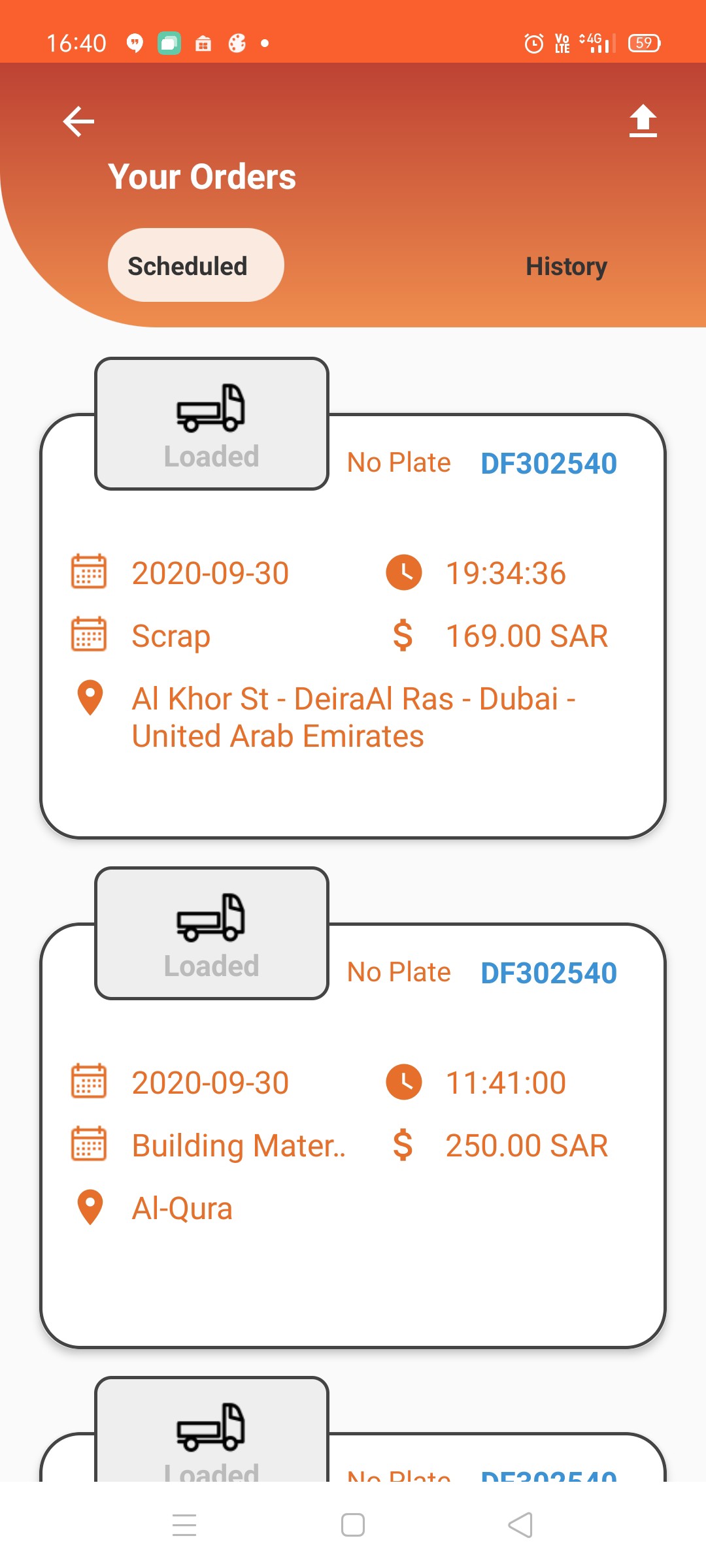
Task: Tap calendar icon beside Building Mater.. label
Action: coord(89,1144)
